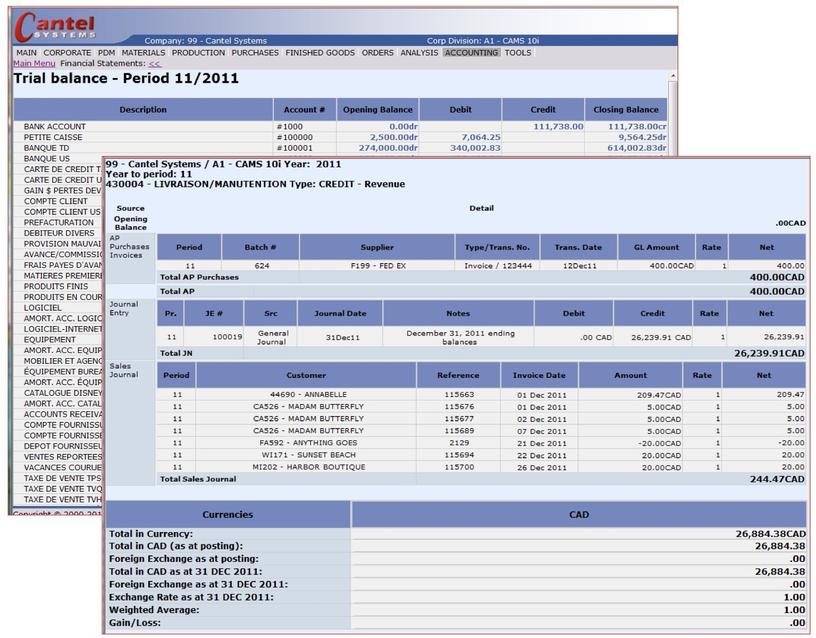Viewport: 816px width, 638px height.
Task: Click the Customer column header in Sales Journal
Action: [306, 375]
